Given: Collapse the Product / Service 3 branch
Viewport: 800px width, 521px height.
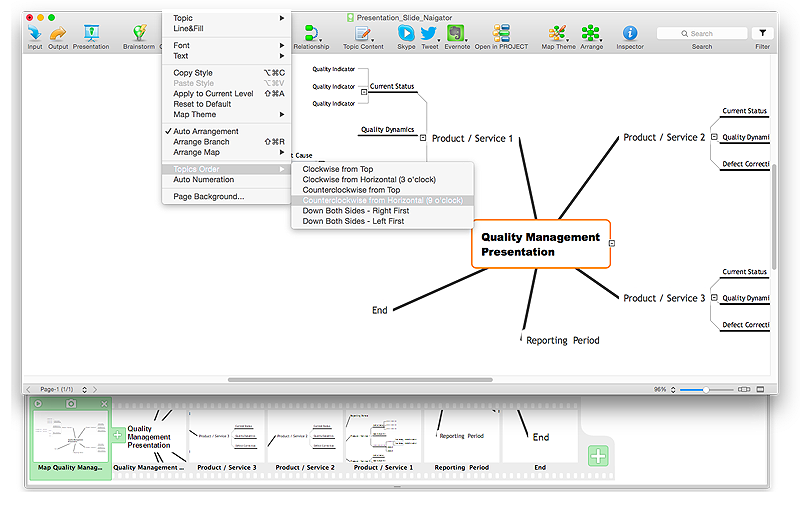Looking at the screenshot, I should [714, 297].
